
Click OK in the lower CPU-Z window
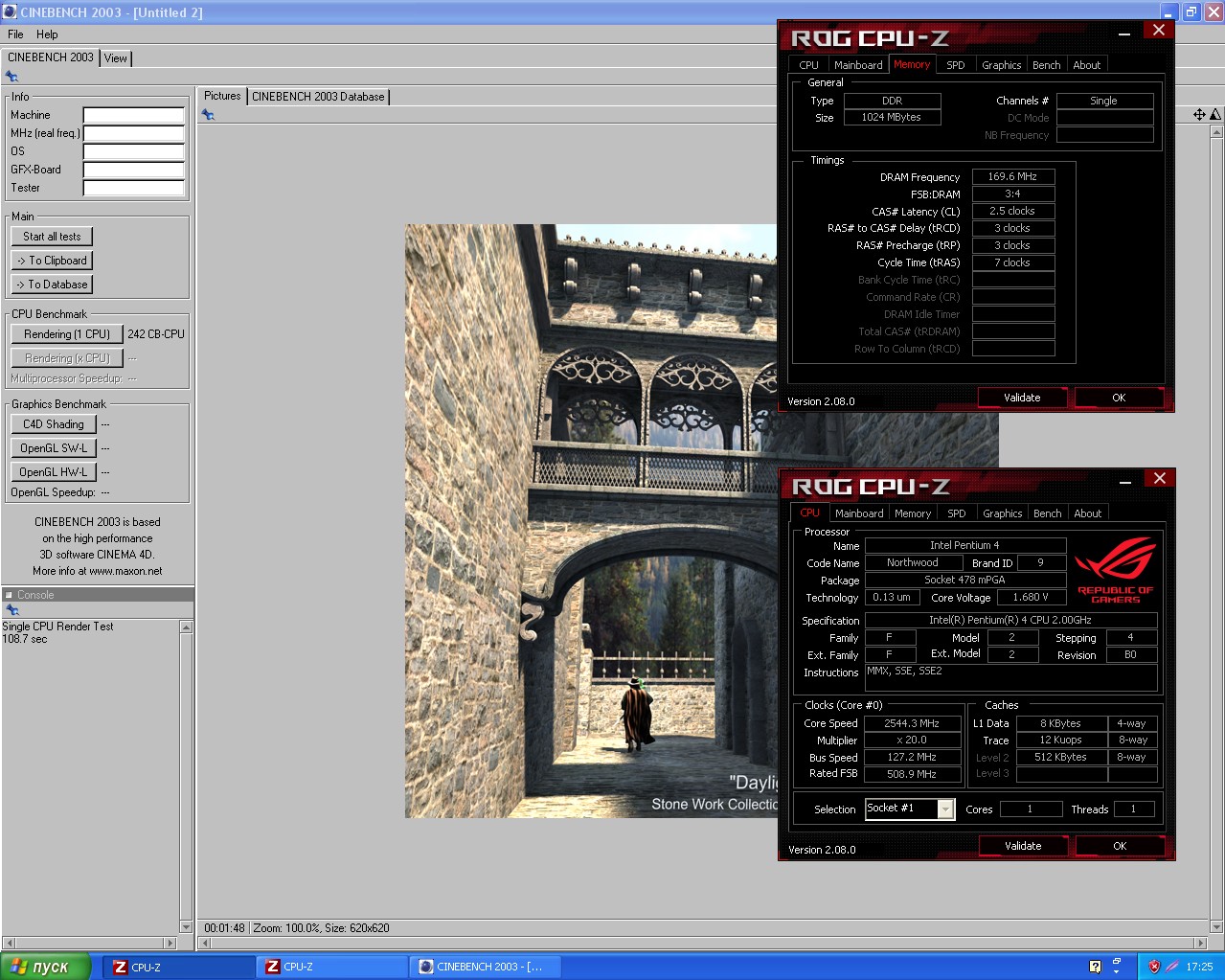coord(1120,846)
